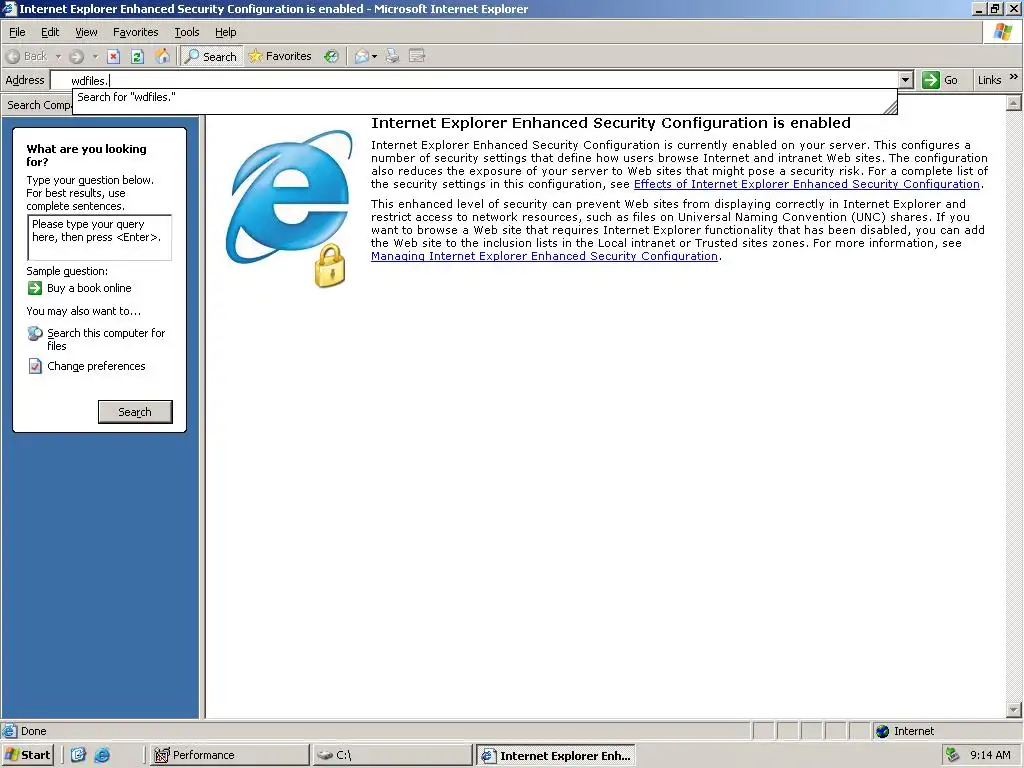Click the Done page icon in status bar
Viewport: 1024px width, 768px height.
pyautogui.click(x=9, y=731)
